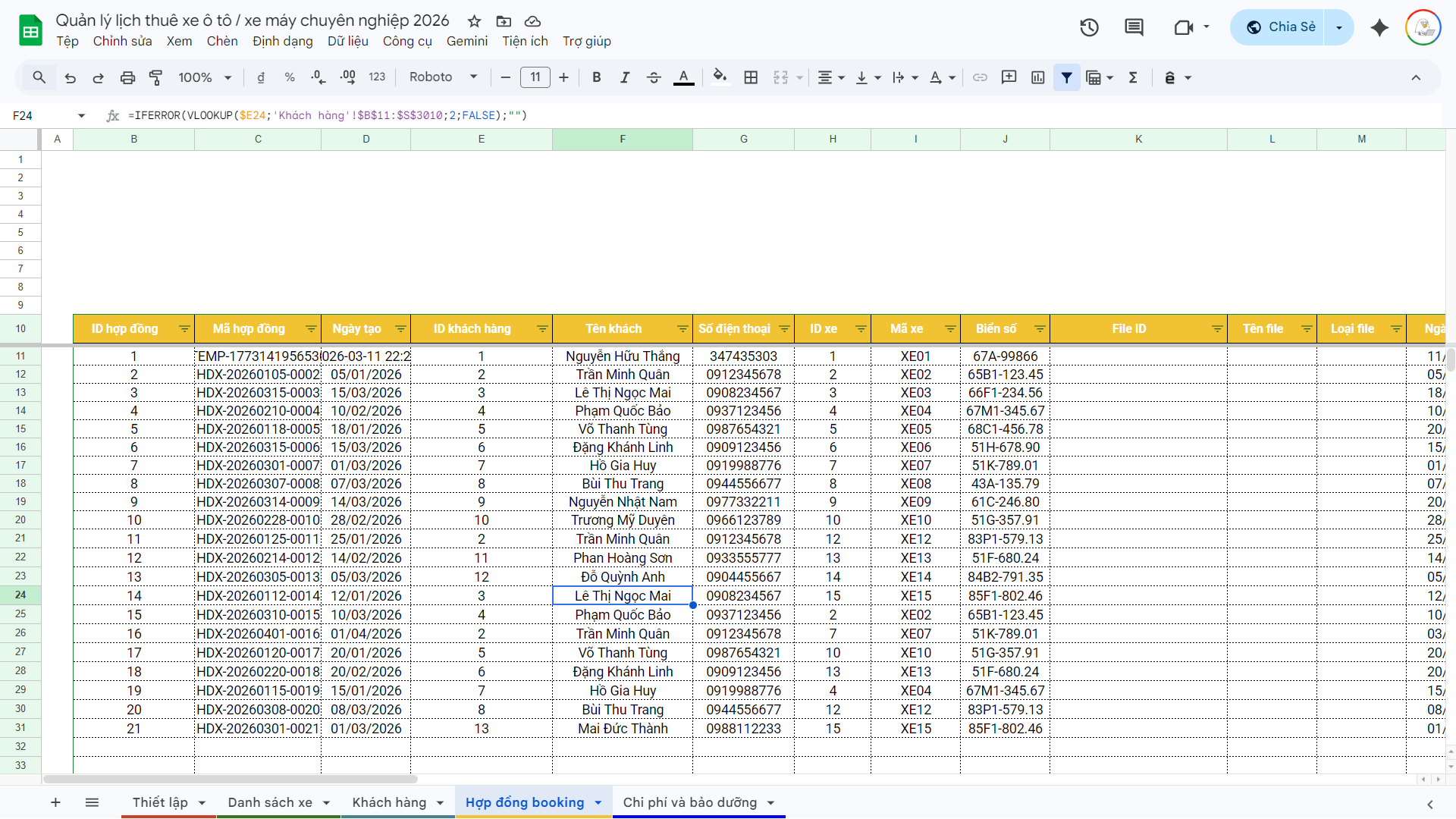Switch to the Danh sách xe sheet tab

tap(270, 802)
